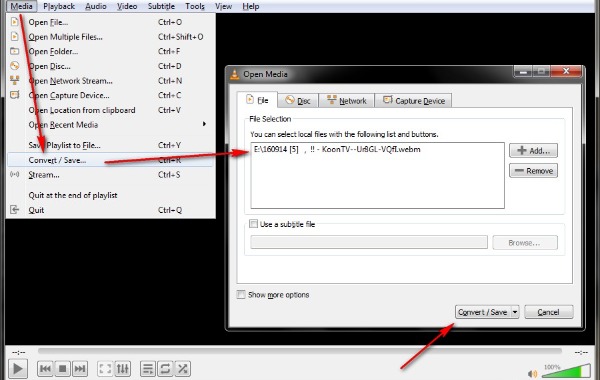The width and height of the screenshot is (600, 380).
Task: Switch to Capture Device tab
Action: pyautogui.click(x=413, y=101)
